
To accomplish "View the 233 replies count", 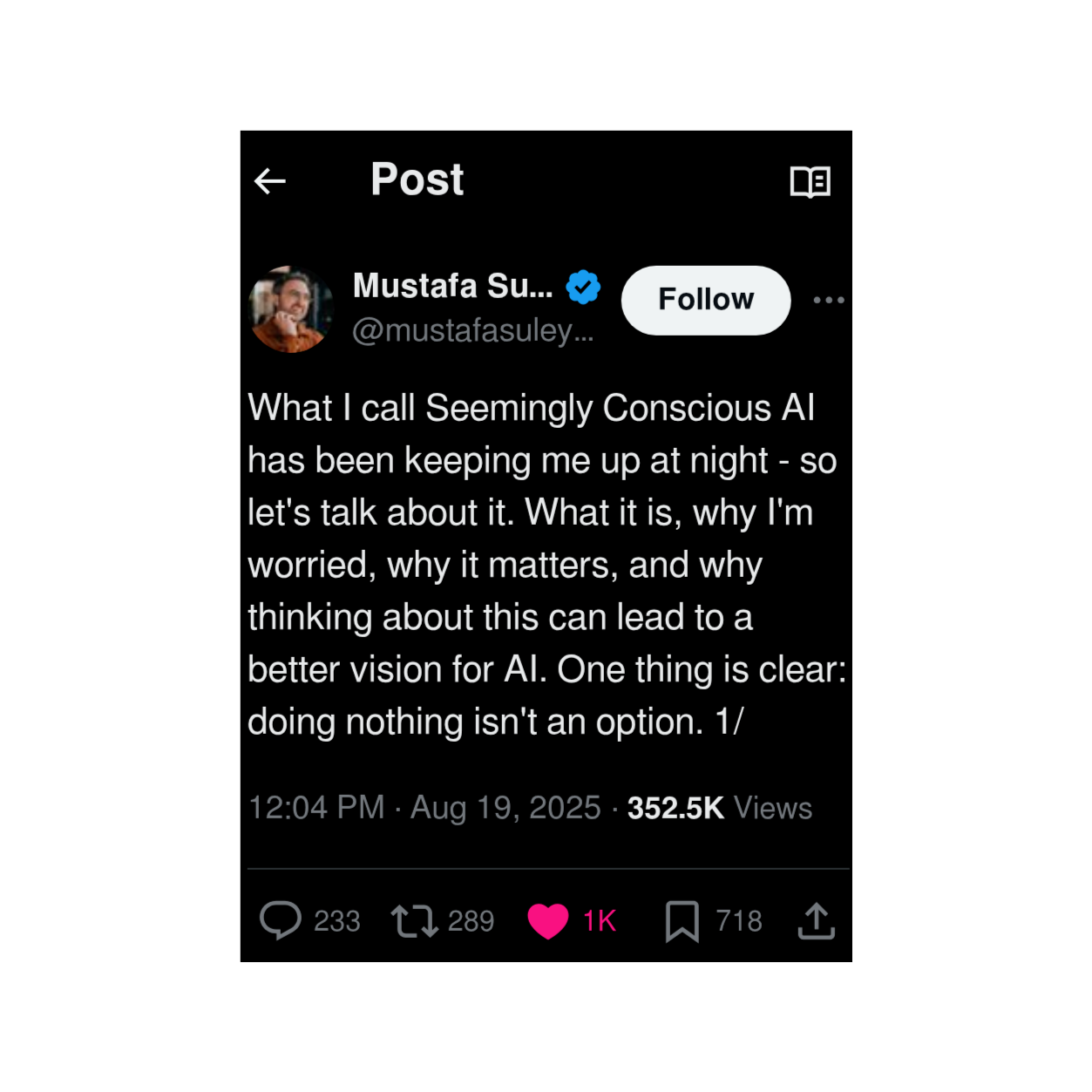I will tap(337, 921).
